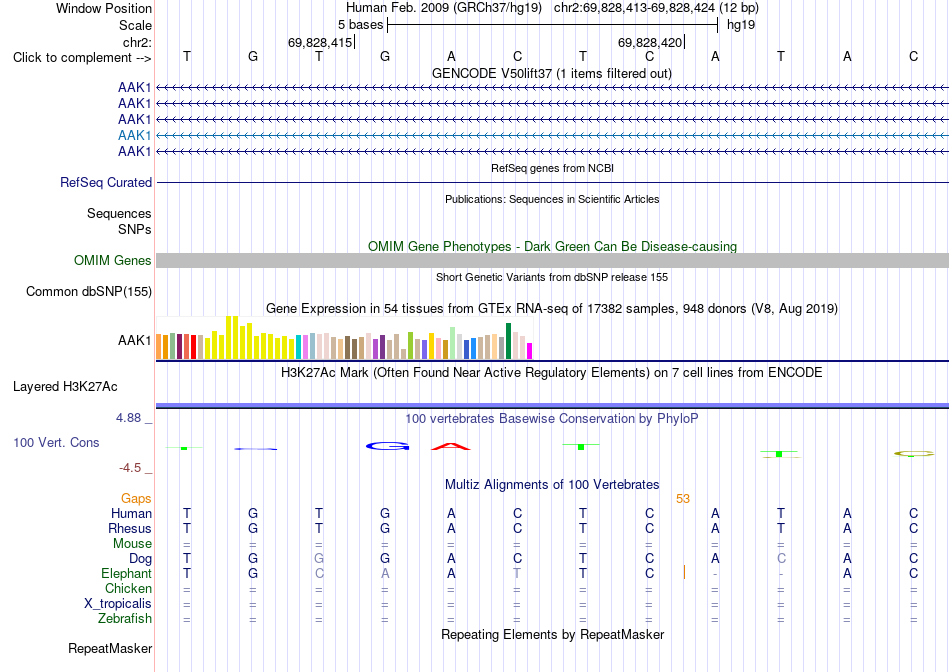Image resolution: width=950 pixels, height=672 pixels.
Task: Click the red A conservation logo
Action: click(450, 447)
